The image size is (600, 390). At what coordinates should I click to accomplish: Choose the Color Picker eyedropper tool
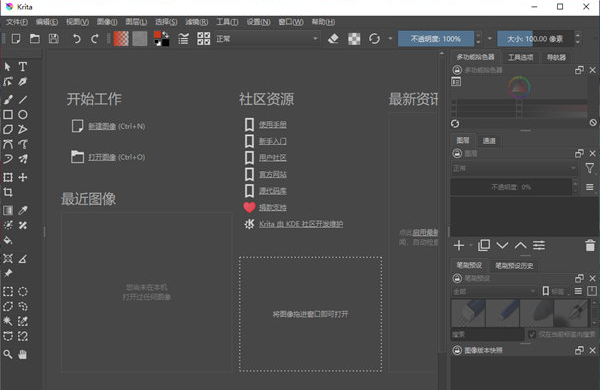click(x=23, y=210)
